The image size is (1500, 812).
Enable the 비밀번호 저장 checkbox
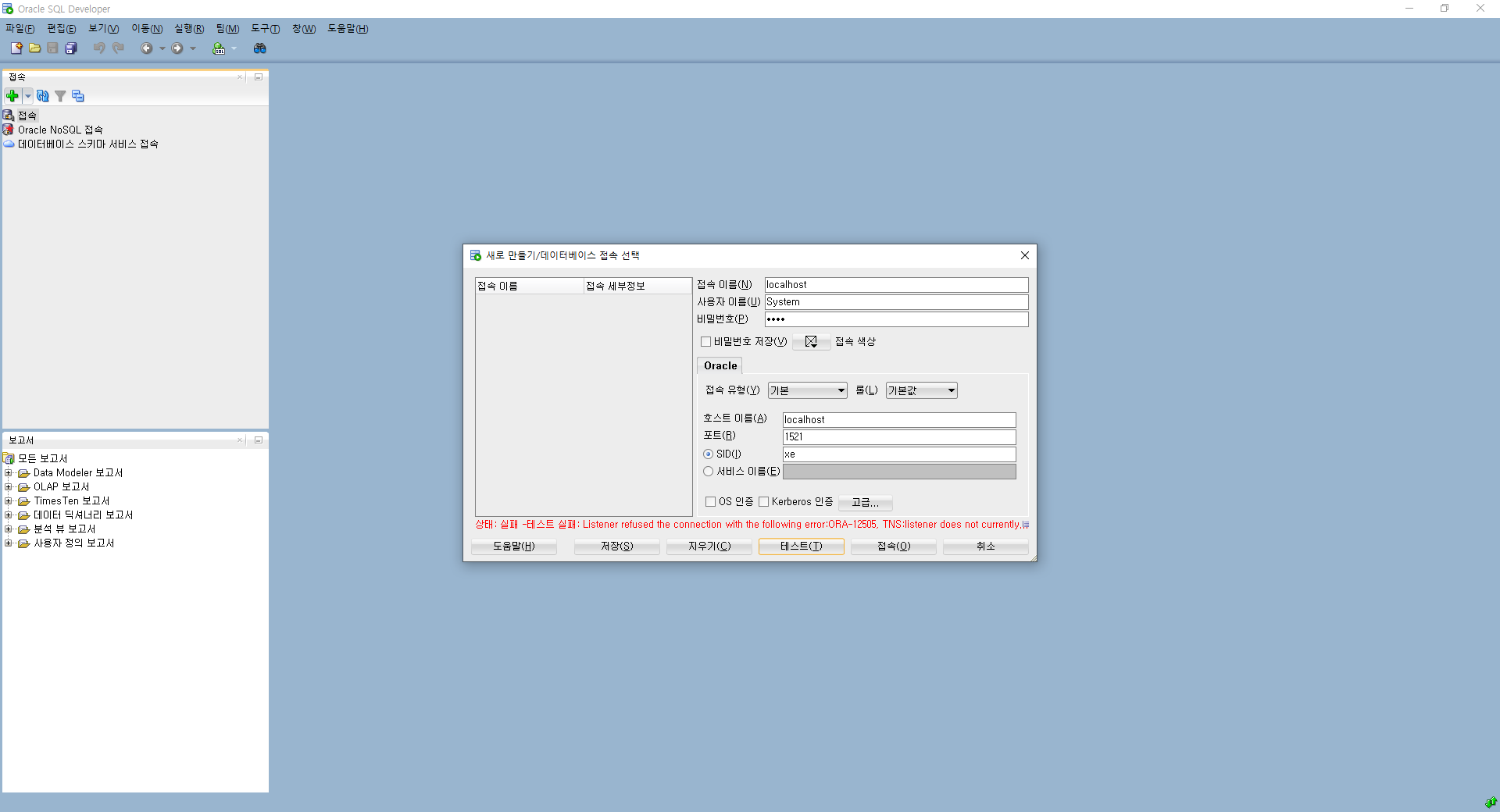click(705, 341)
